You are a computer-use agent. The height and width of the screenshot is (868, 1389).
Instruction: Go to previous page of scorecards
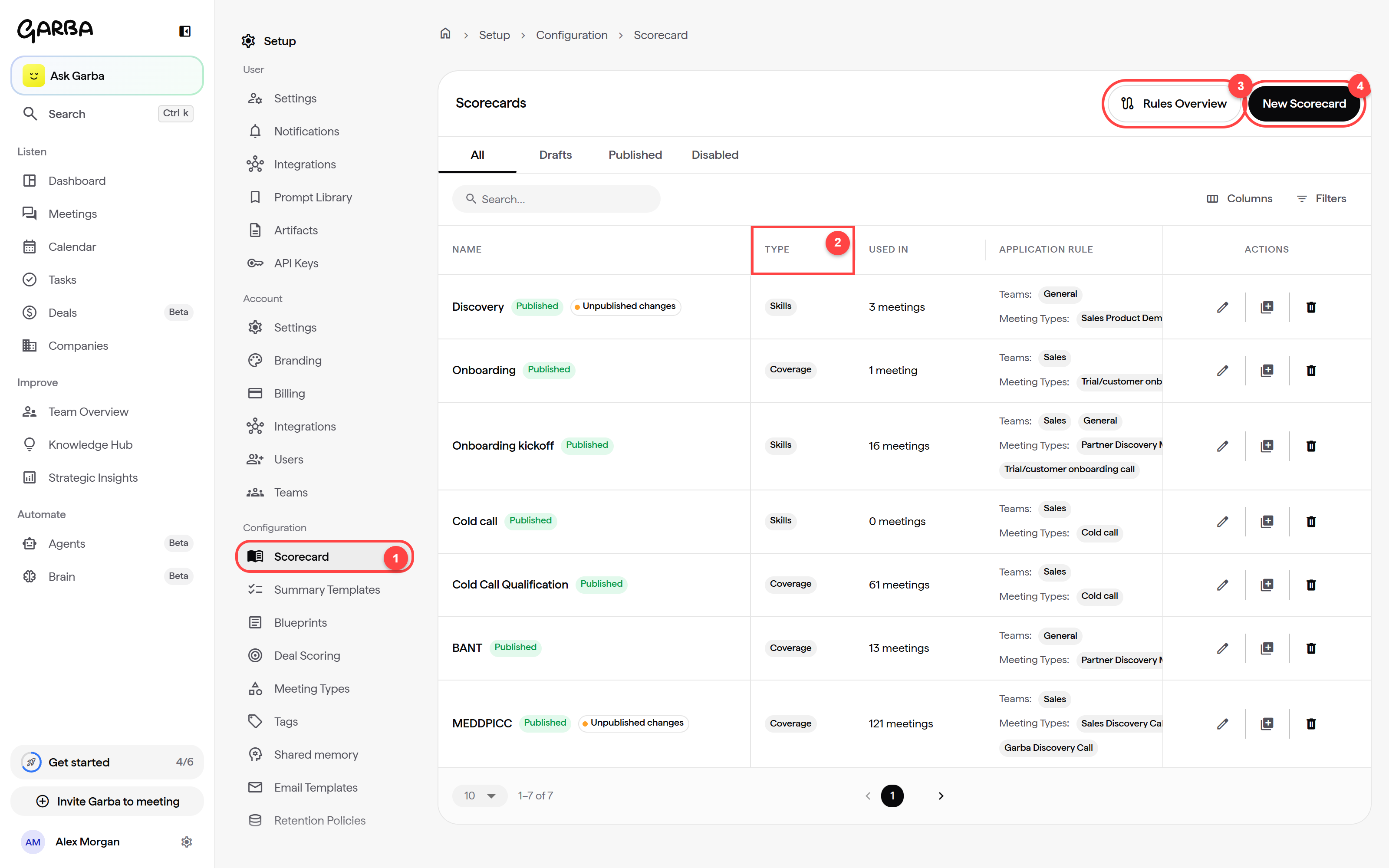pos(868,796)
